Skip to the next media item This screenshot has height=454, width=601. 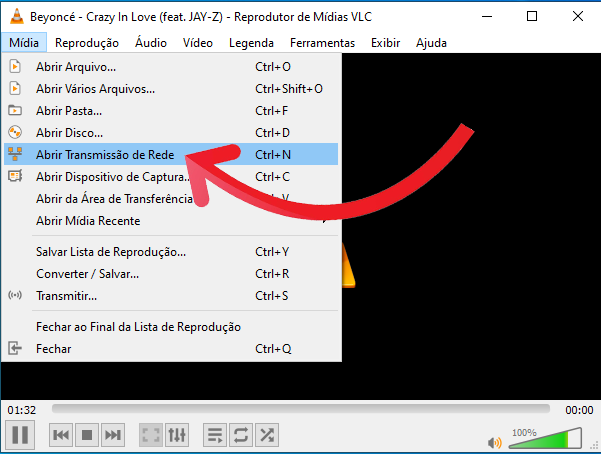click(113, 435)
